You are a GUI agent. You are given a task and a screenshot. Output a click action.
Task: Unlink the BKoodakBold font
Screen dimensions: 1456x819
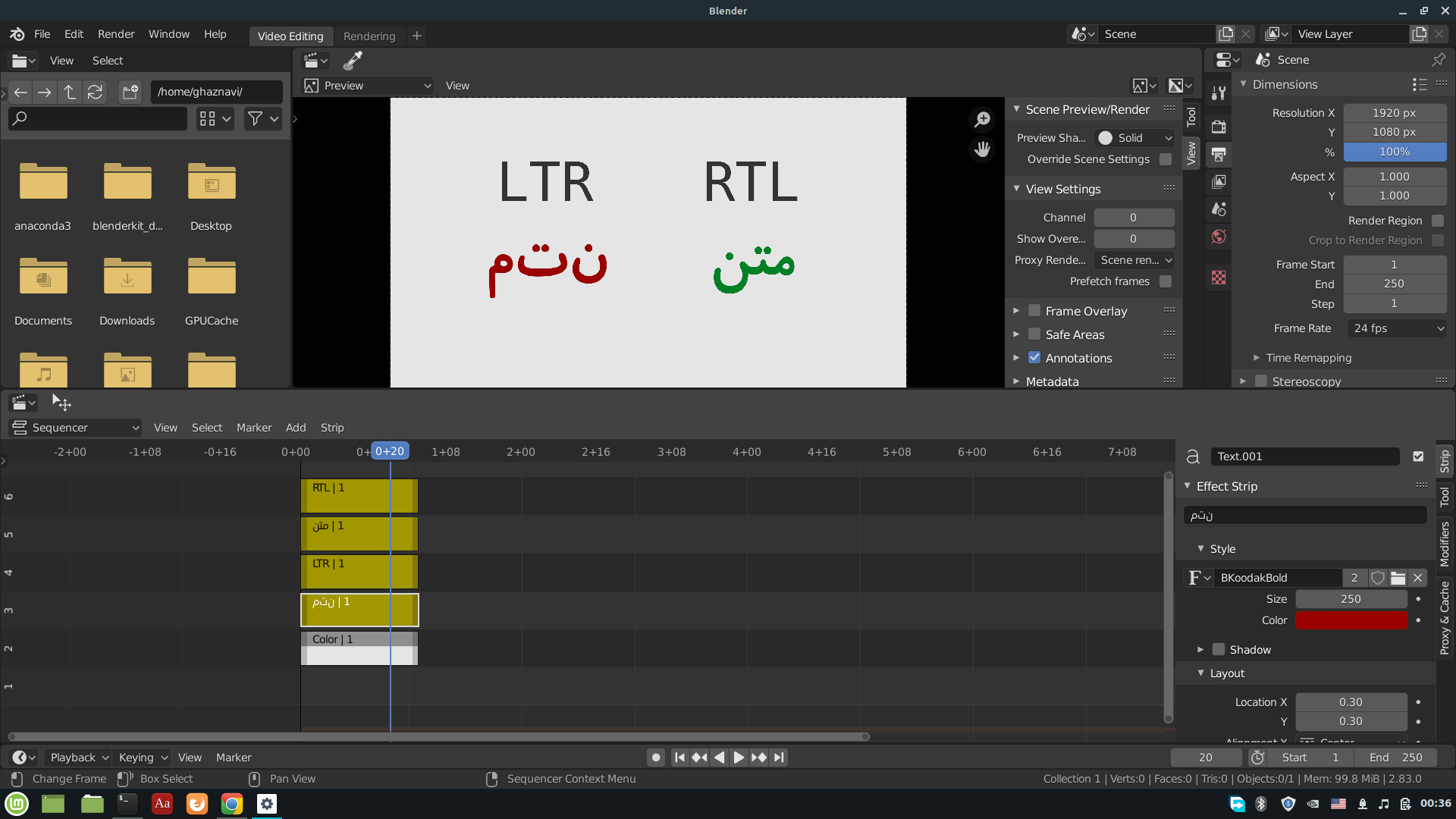[1417, 578]
